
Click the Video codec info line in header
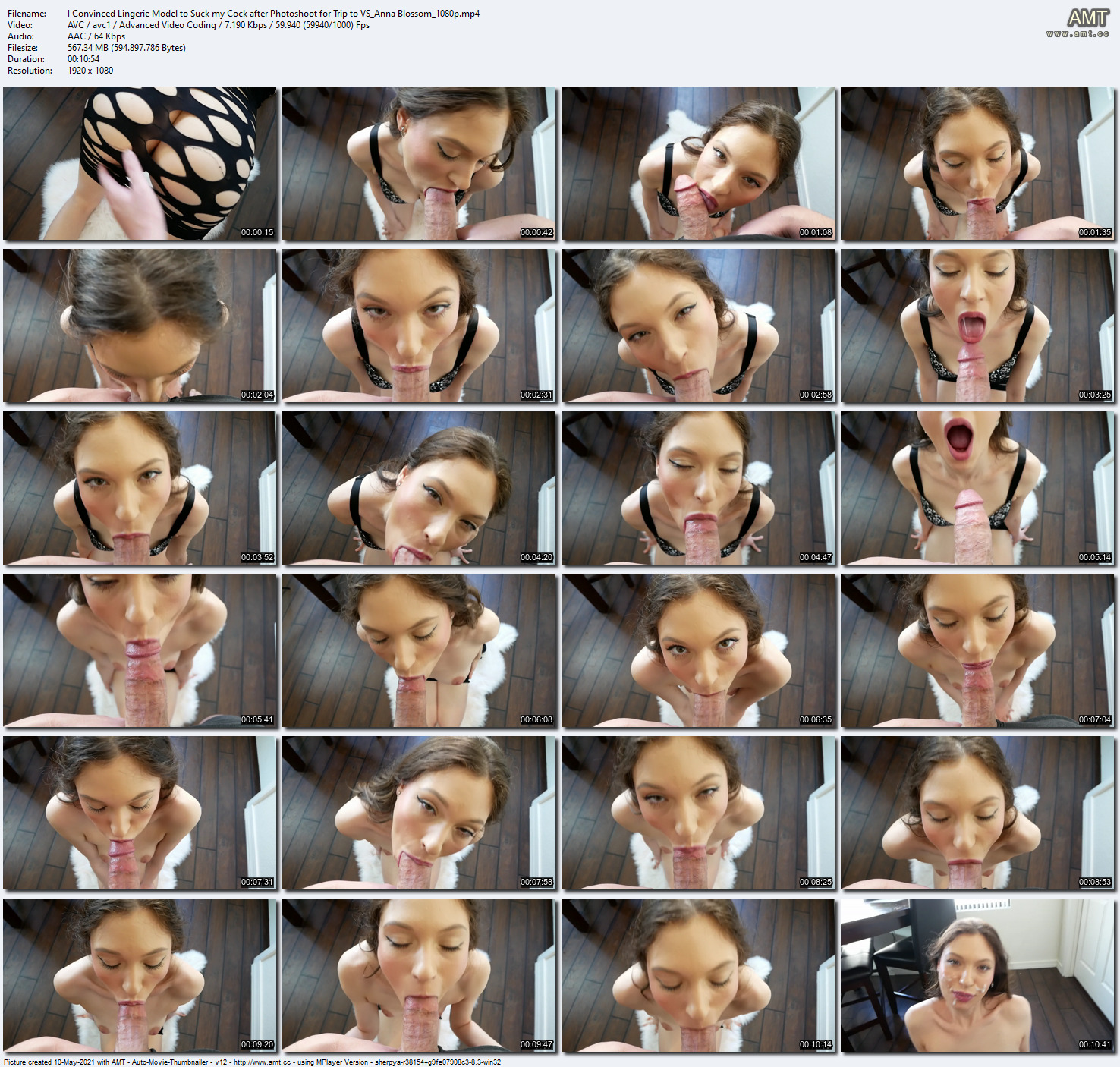click(x=219, y=25)
